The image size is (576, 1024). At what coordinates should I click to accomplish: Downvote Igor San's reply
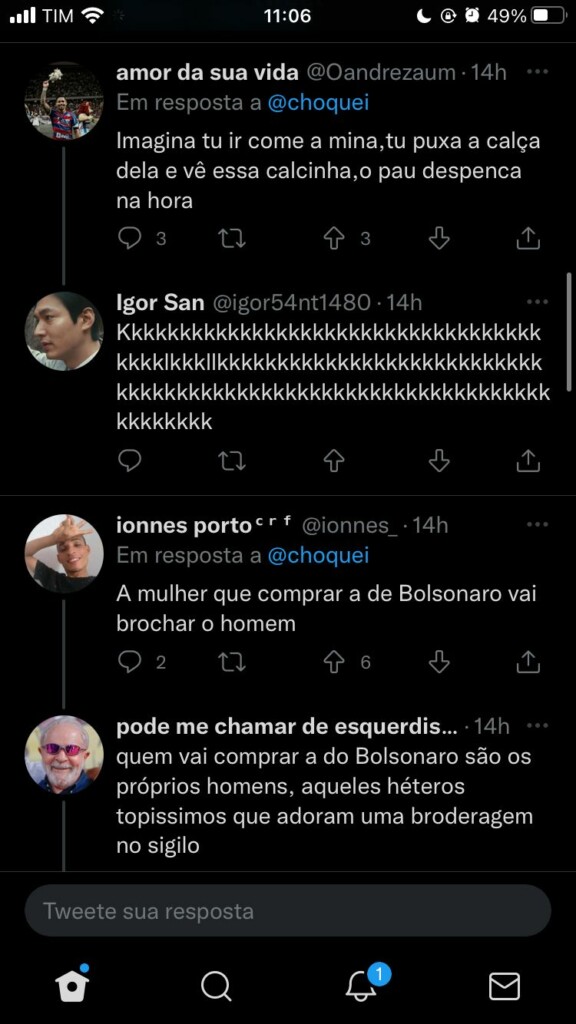pos(439,461)
